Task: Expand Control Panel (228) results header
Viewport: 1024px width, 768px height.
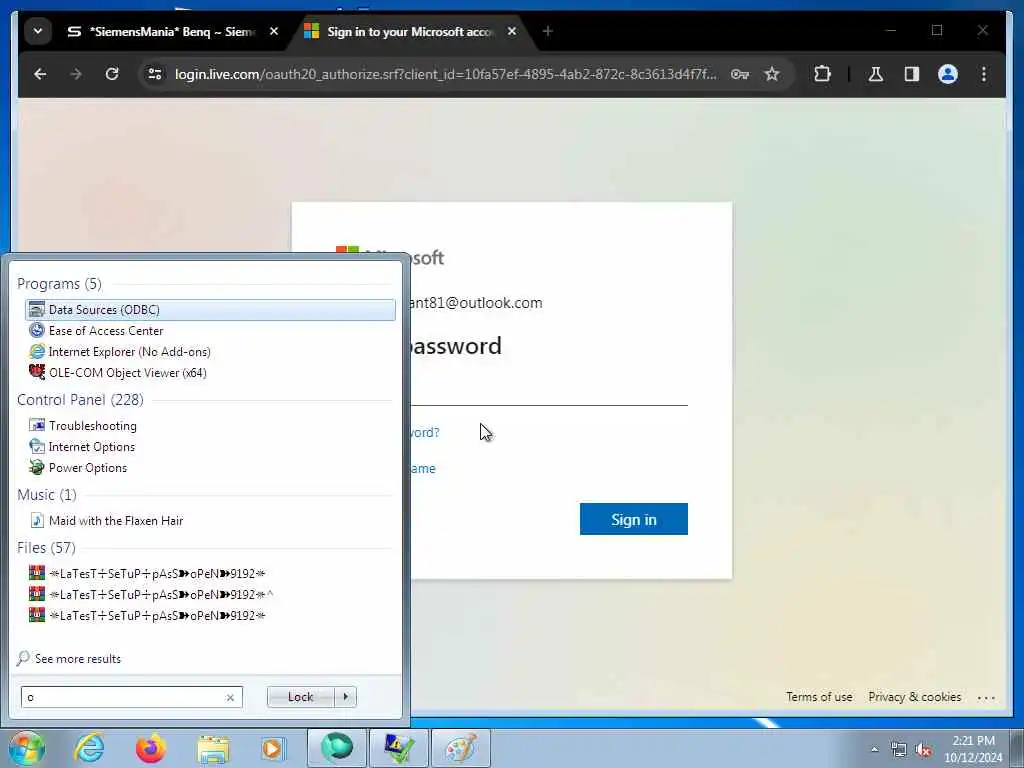Action: click(x=80, y=400)
